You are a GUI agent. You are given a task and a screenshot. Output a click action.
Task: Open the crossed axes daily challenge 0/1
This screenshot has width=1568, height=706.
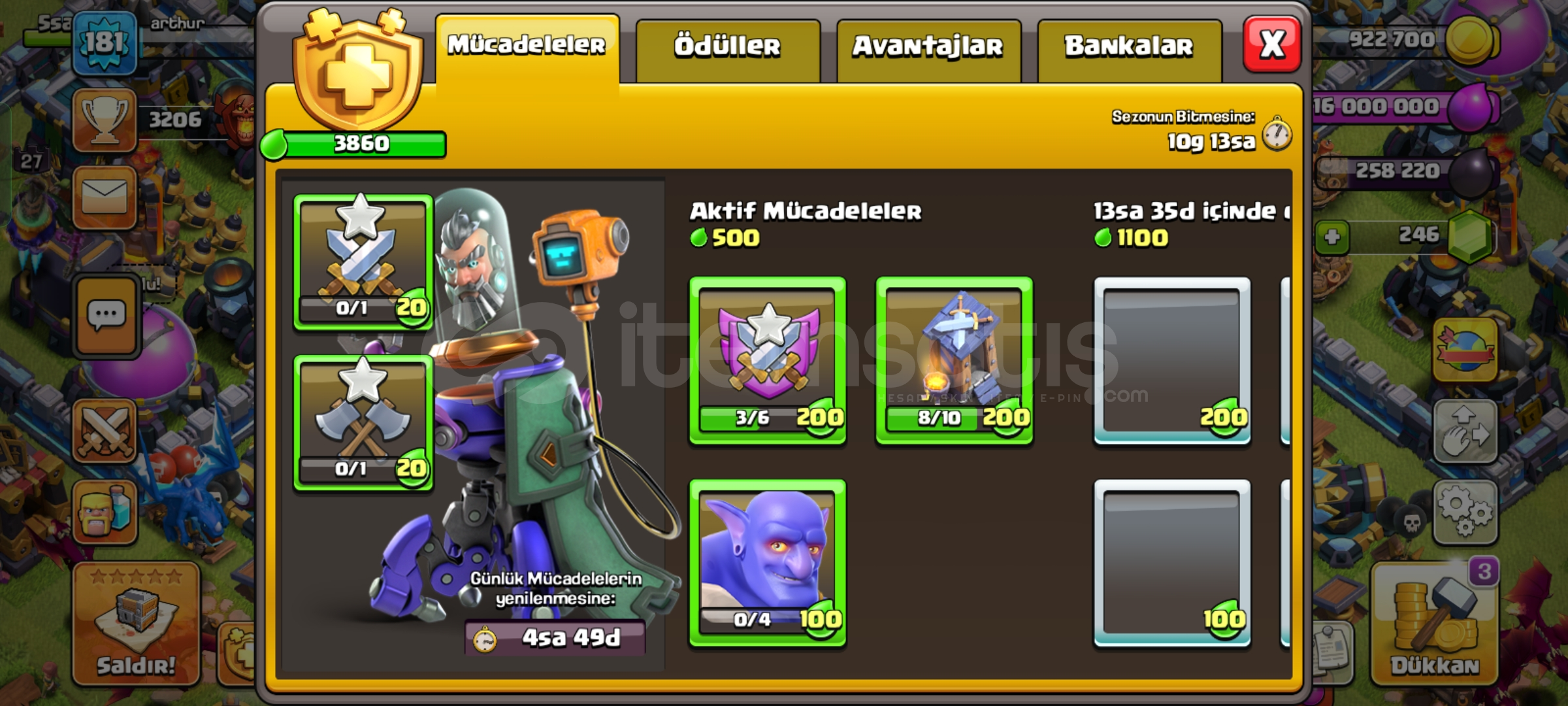click(363, 423)
